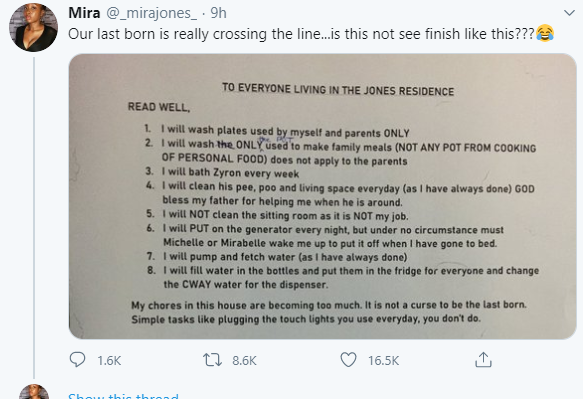
Task: Click the second avatar below the thread line
Action: point(34,392)
